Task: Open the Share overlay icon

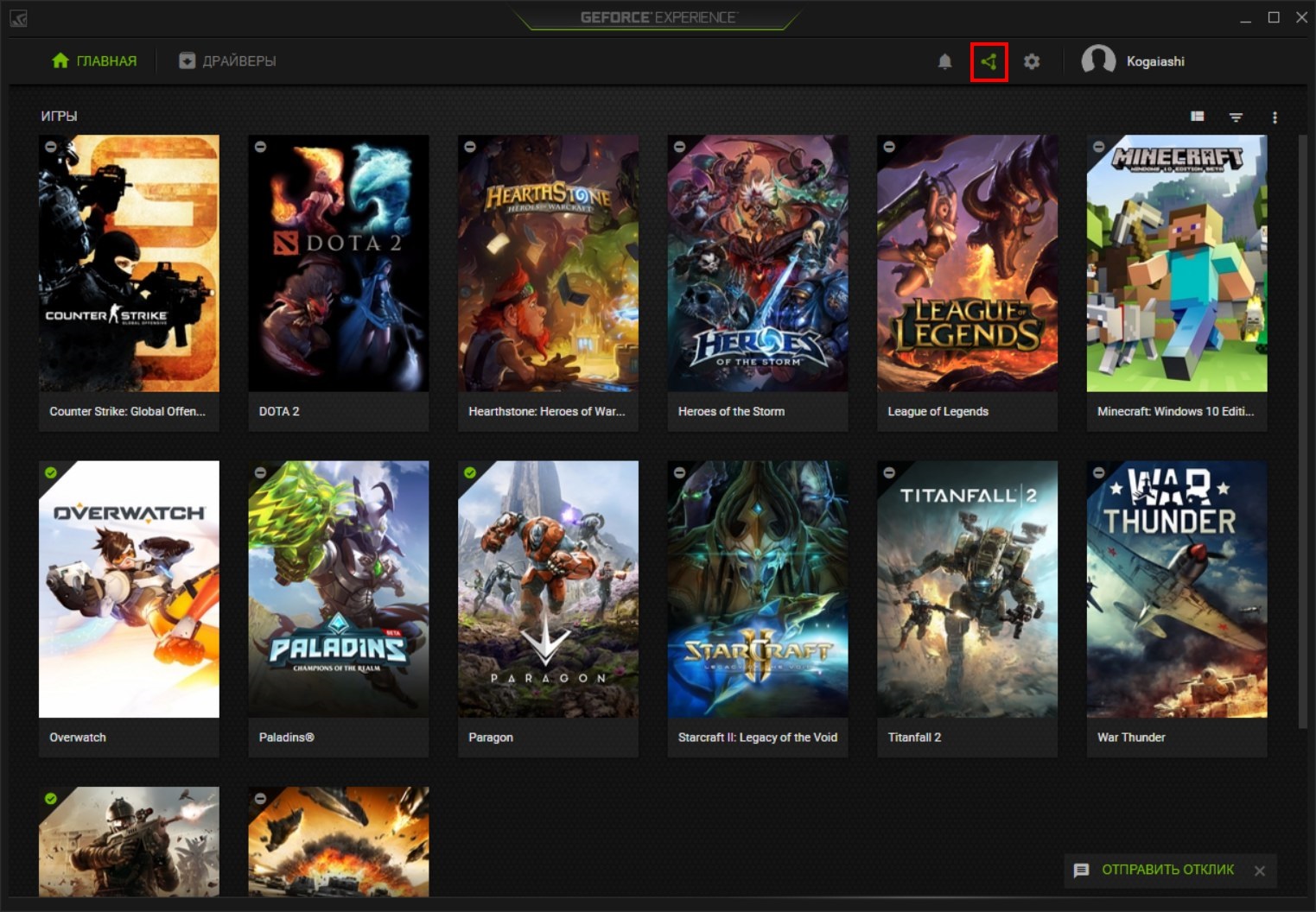Action: tap(989, 61)
